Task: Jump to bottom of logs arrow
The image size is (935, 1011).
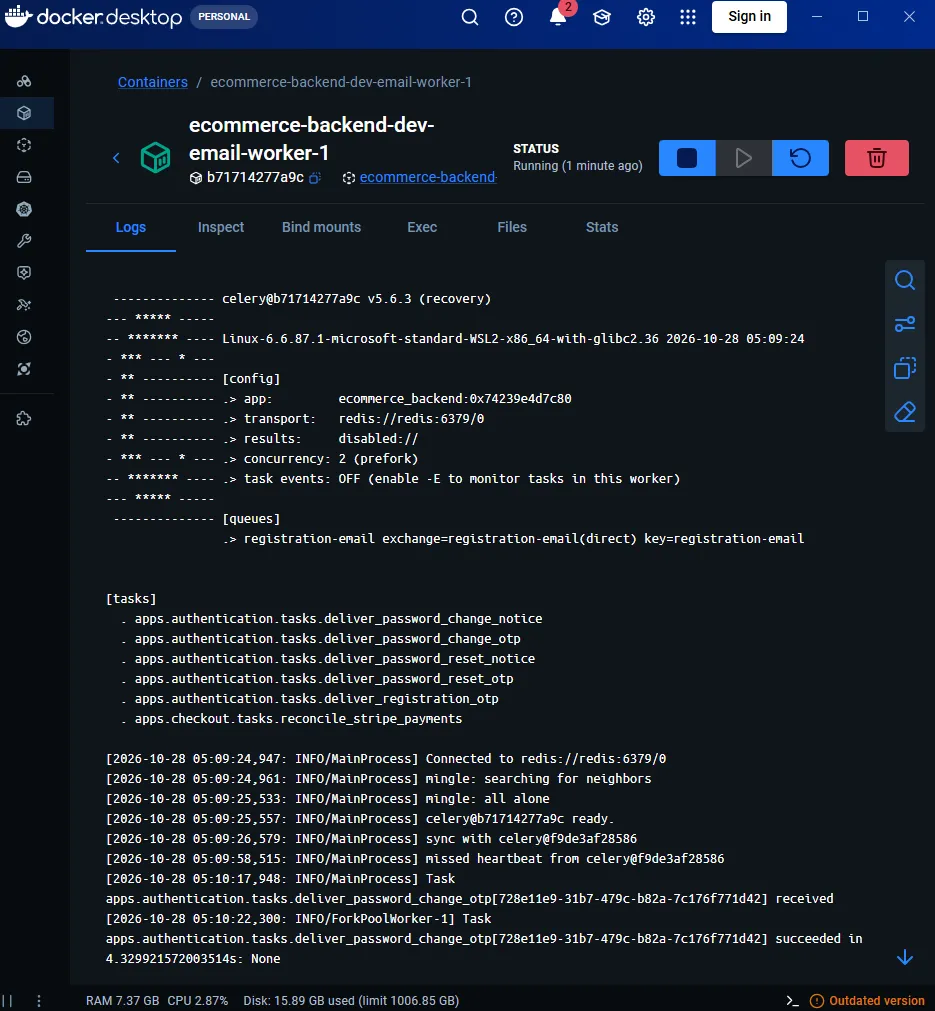Action: [x=905, y=957]
